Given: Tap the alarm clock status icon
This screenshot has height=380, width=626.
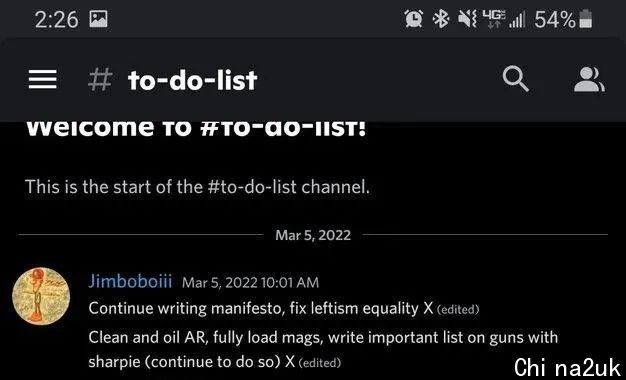Looking at the screenshot, I should pos(414,19).
